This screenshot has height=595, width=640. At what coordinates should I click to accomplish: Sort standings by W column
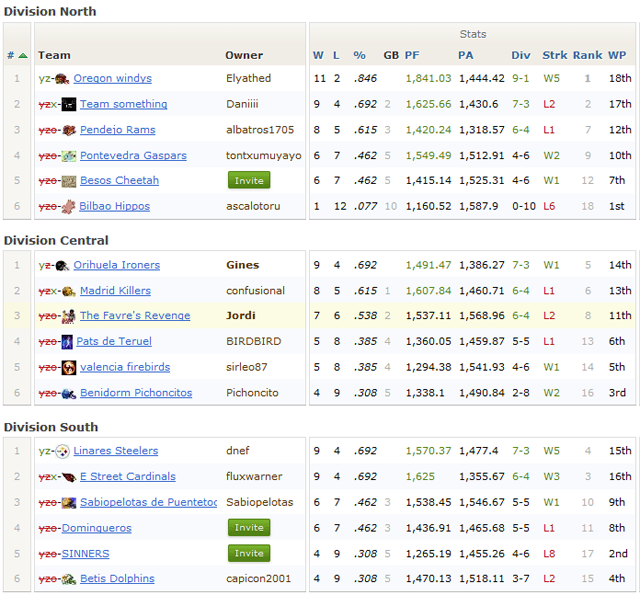point(318,56)
